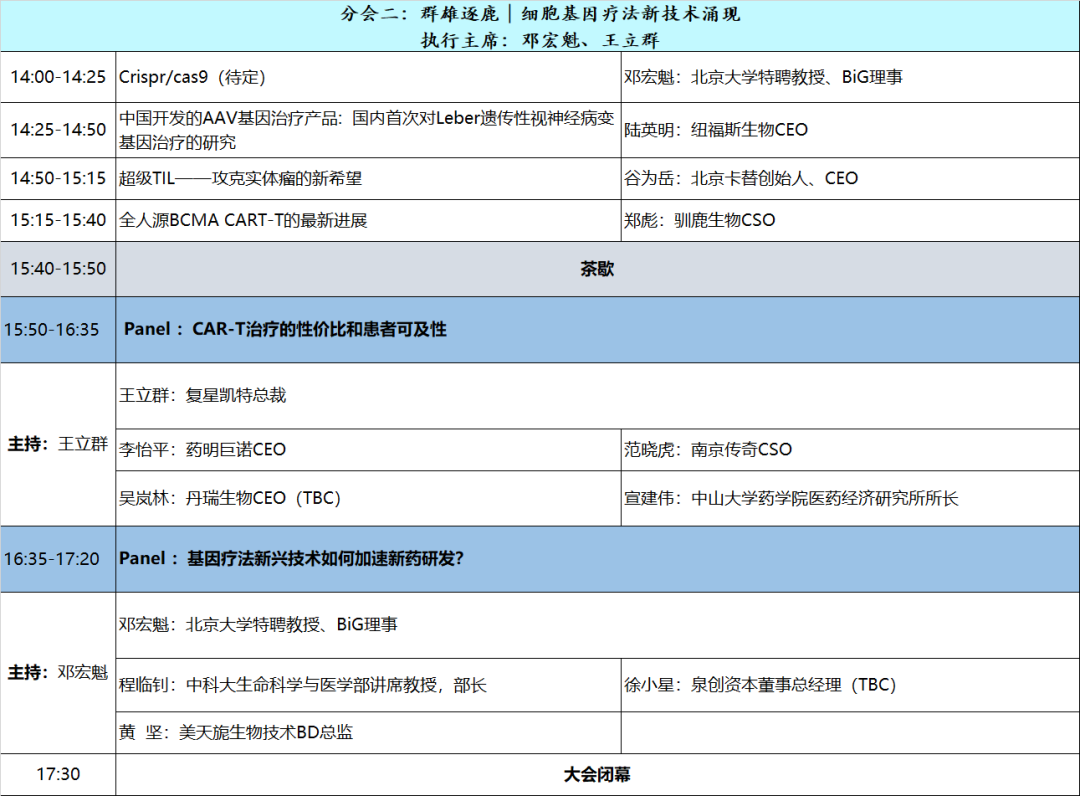Click the topic "全人源BCMA CART-T的最新进展"
This screenshot has height=796, width=1080.
pyautogui.click(x=243, y=220)
